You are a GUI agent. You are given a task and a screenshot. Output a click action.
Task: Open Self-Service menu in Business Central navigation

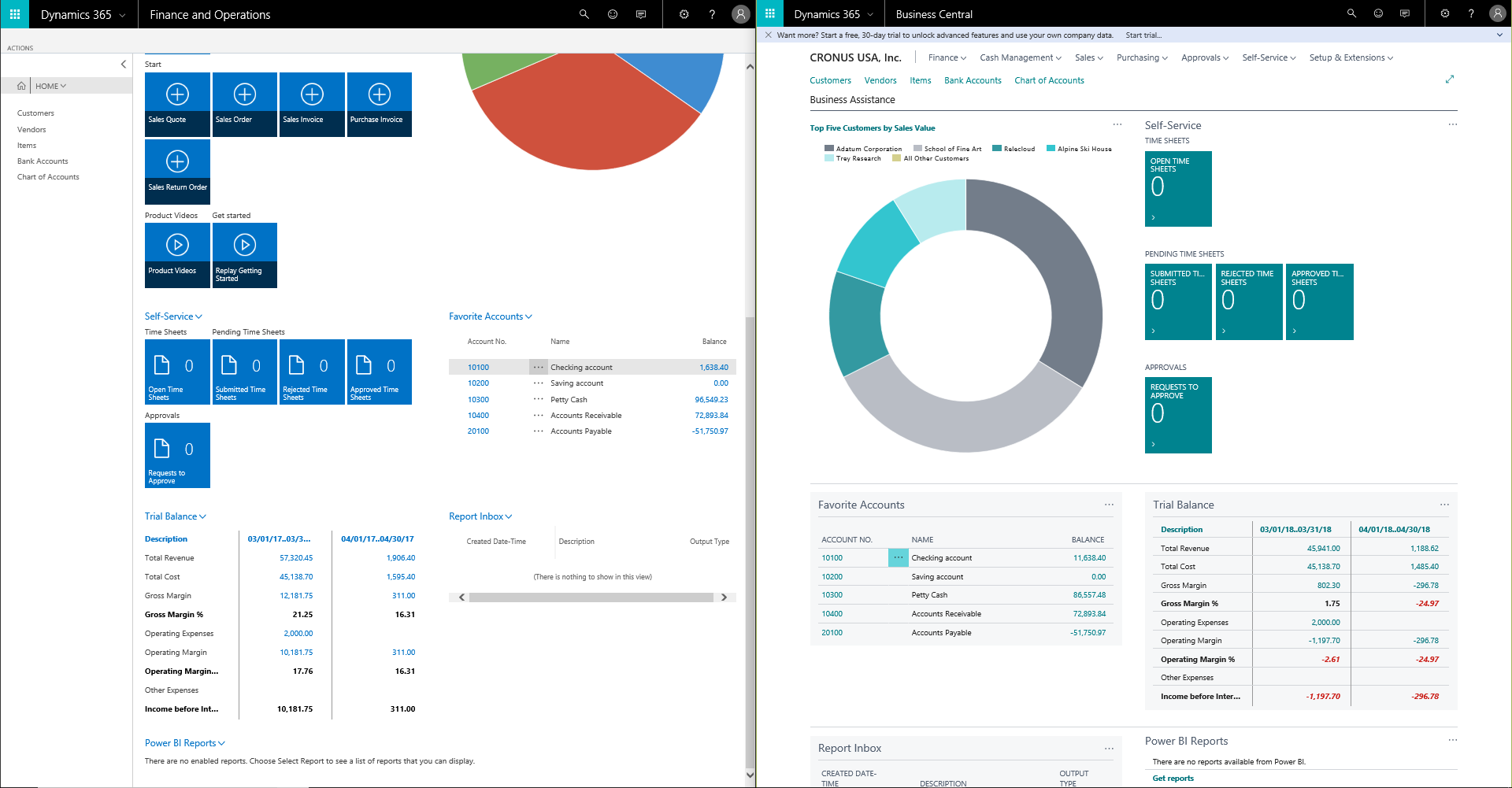1269,57
